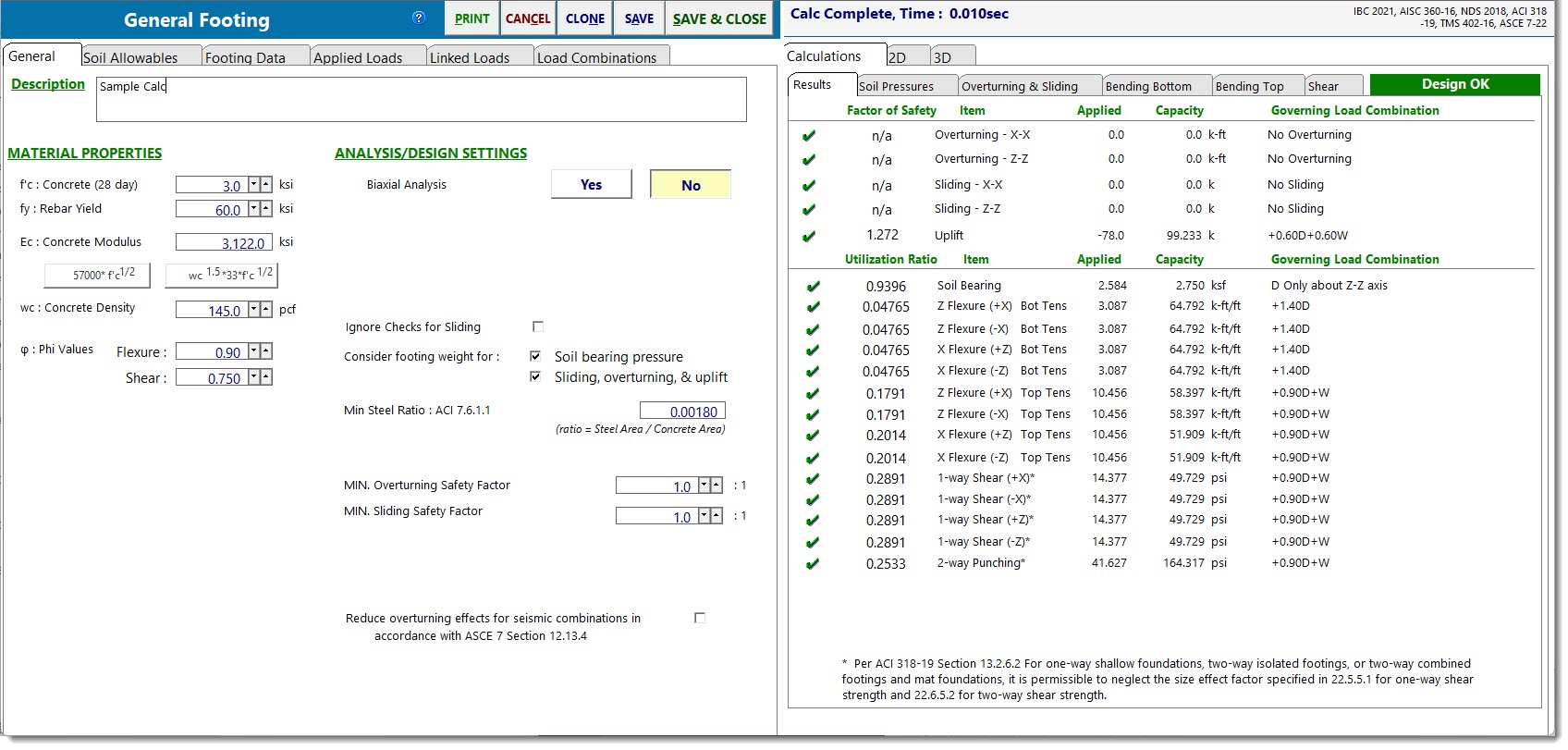Click the Description link label
The height and width of the screenshot is (750, 1568).
(48, 84)
